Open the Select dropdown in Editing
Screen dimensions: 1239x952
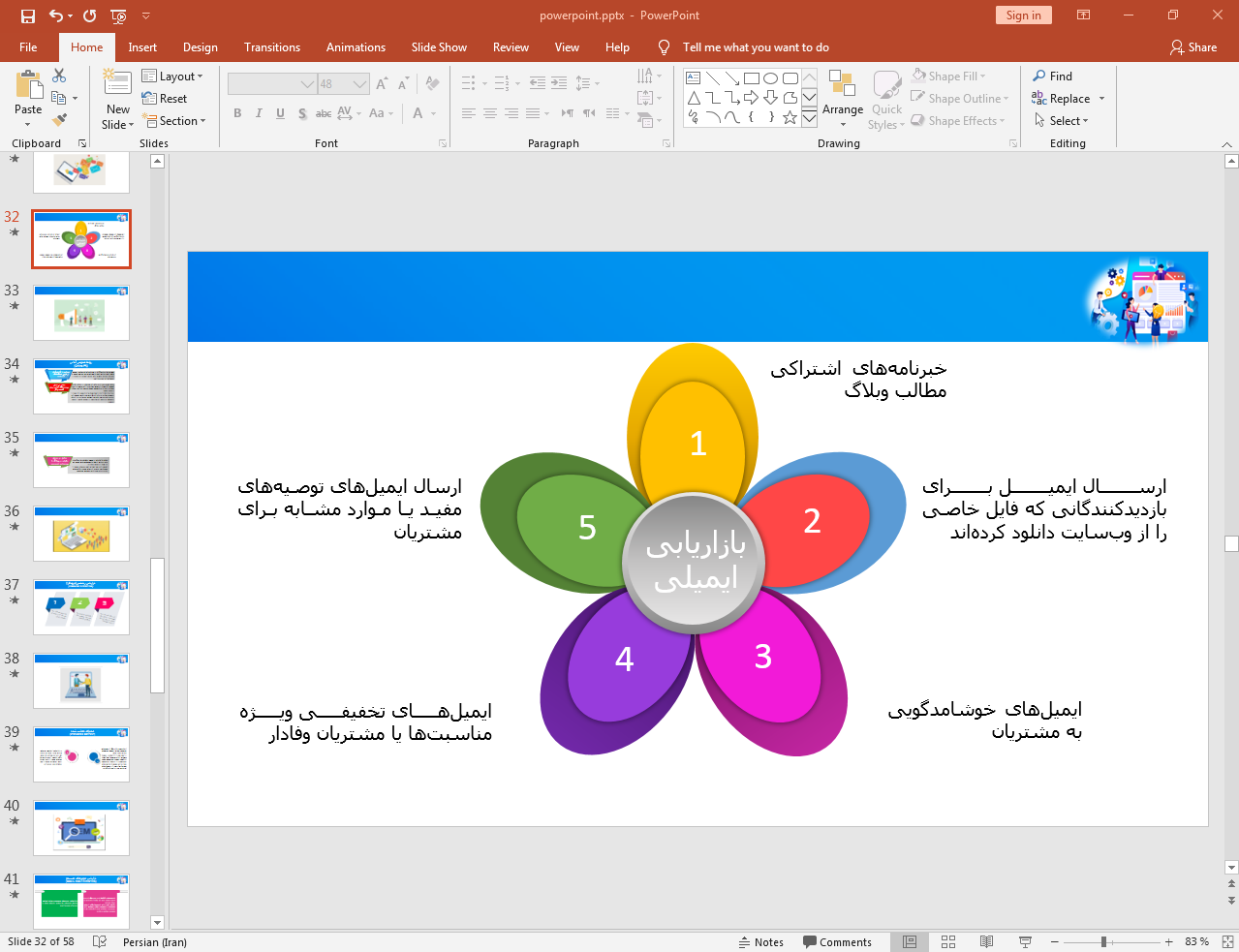(1061, 121)
